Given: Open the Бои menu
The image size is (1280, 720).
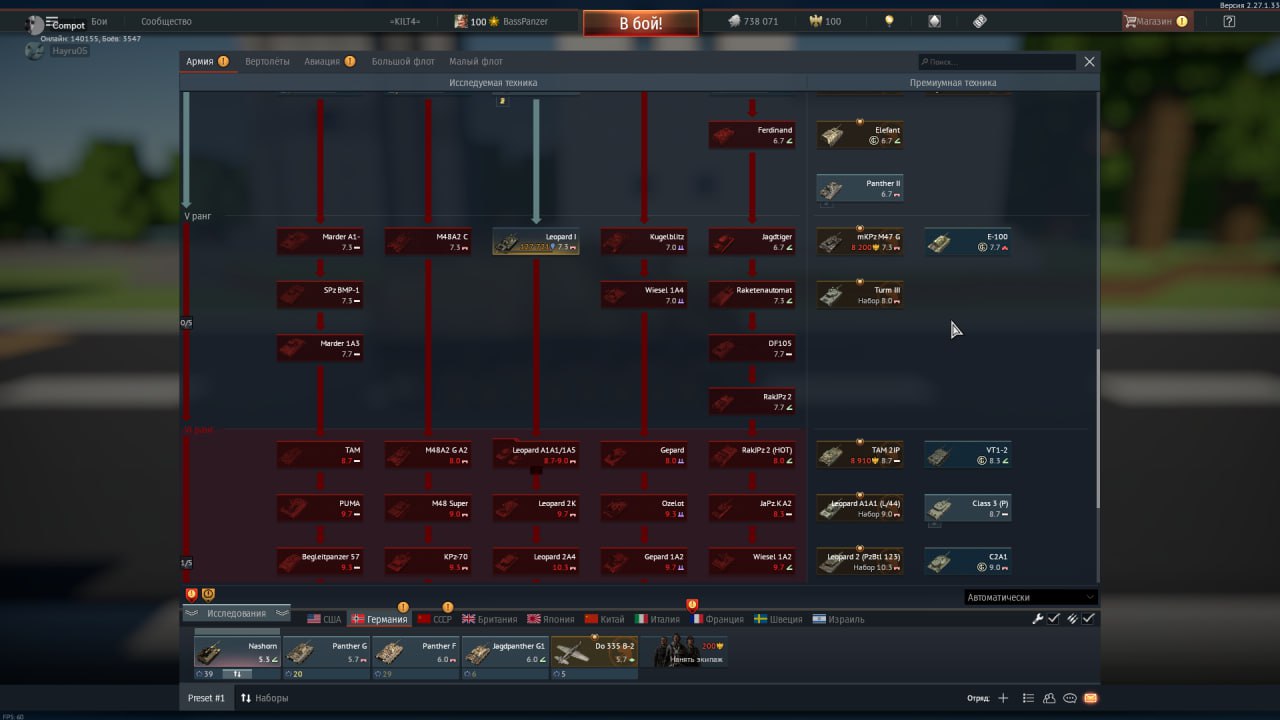Looking at the screenshot, I should click(99, 21).
